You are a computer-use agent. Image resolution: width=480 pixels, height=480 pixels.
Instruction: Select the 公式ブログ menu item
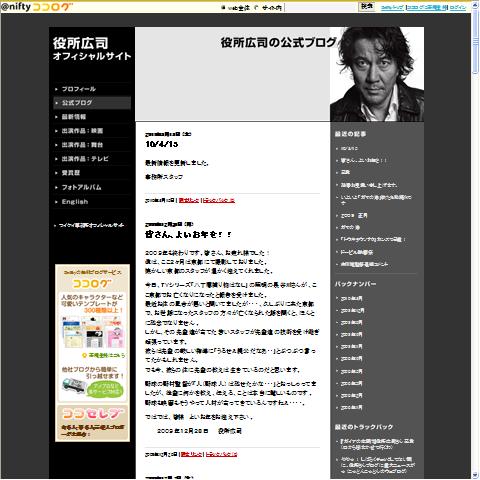tap(92, 103)
